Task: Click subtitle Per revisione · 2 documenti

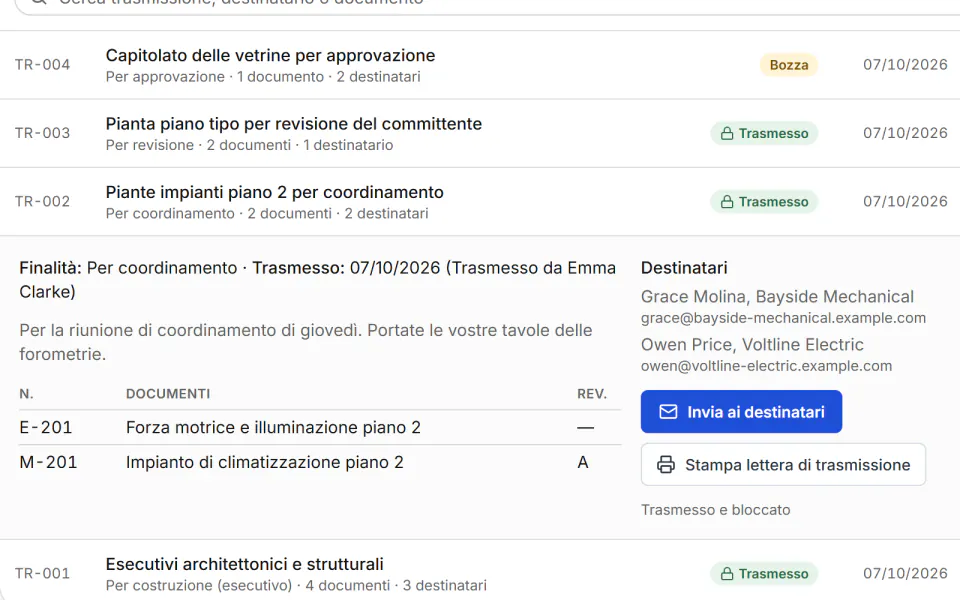Action: click(x=249, y=146)
